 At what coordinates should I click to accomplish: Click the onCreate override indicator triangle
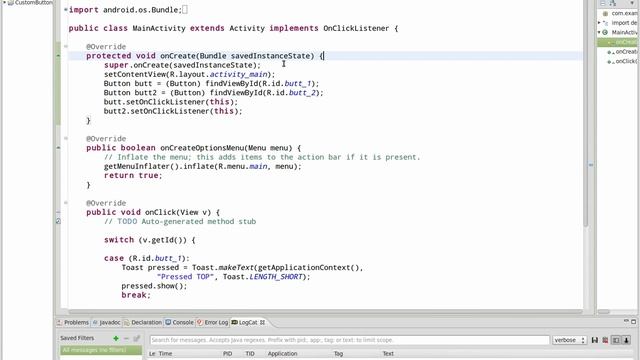(x=58, y=56)
